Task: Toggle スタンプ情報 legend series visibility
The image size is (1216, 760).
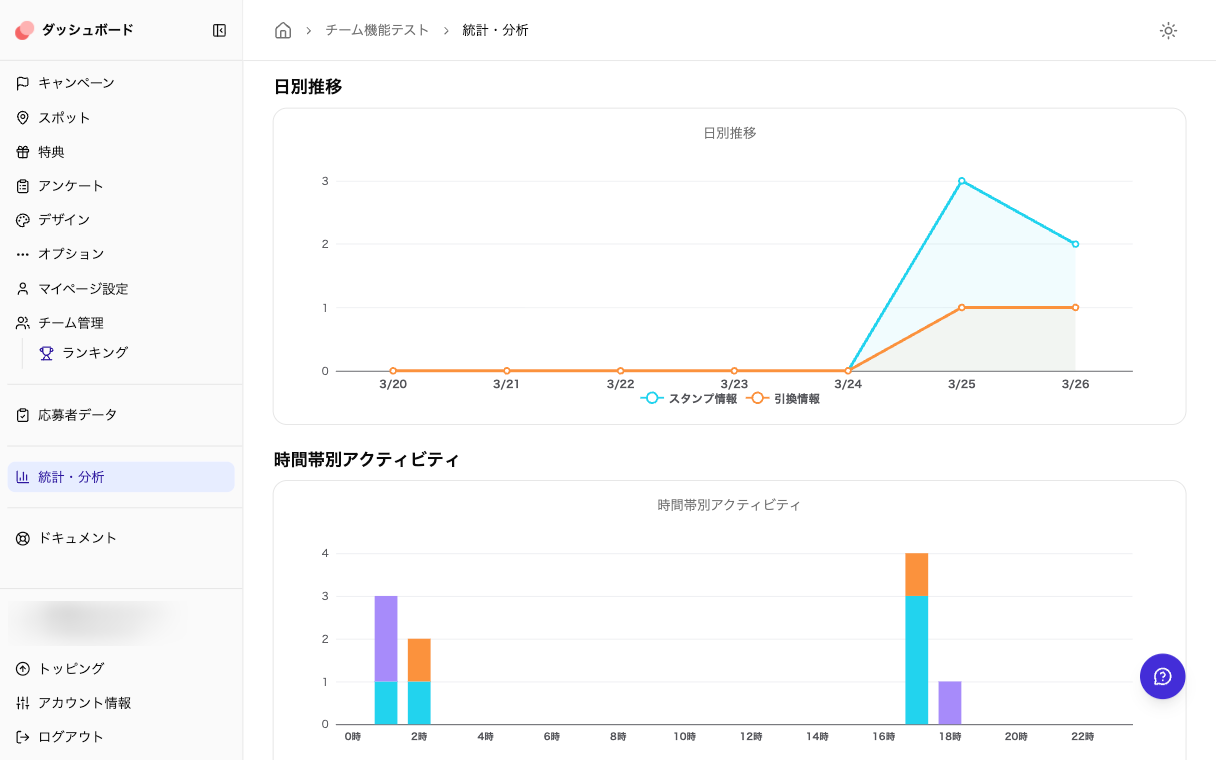Action: pyautogui.click(x=689, y=398)
